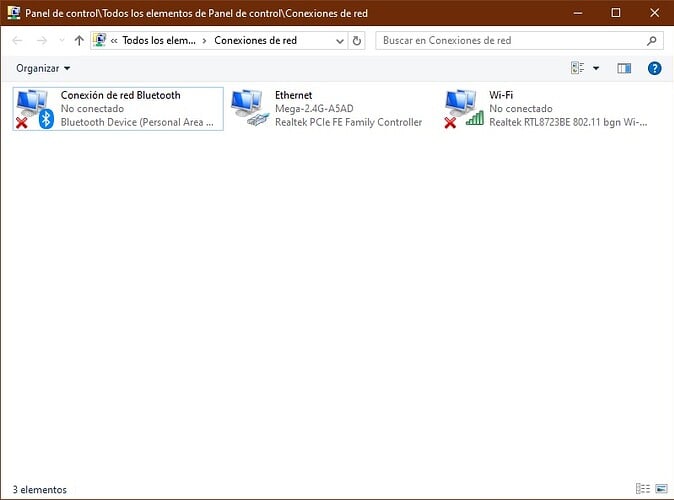Switch to large icons view in status bar
This screenshot has width=674, height=500.
click(x=661, y=488)
